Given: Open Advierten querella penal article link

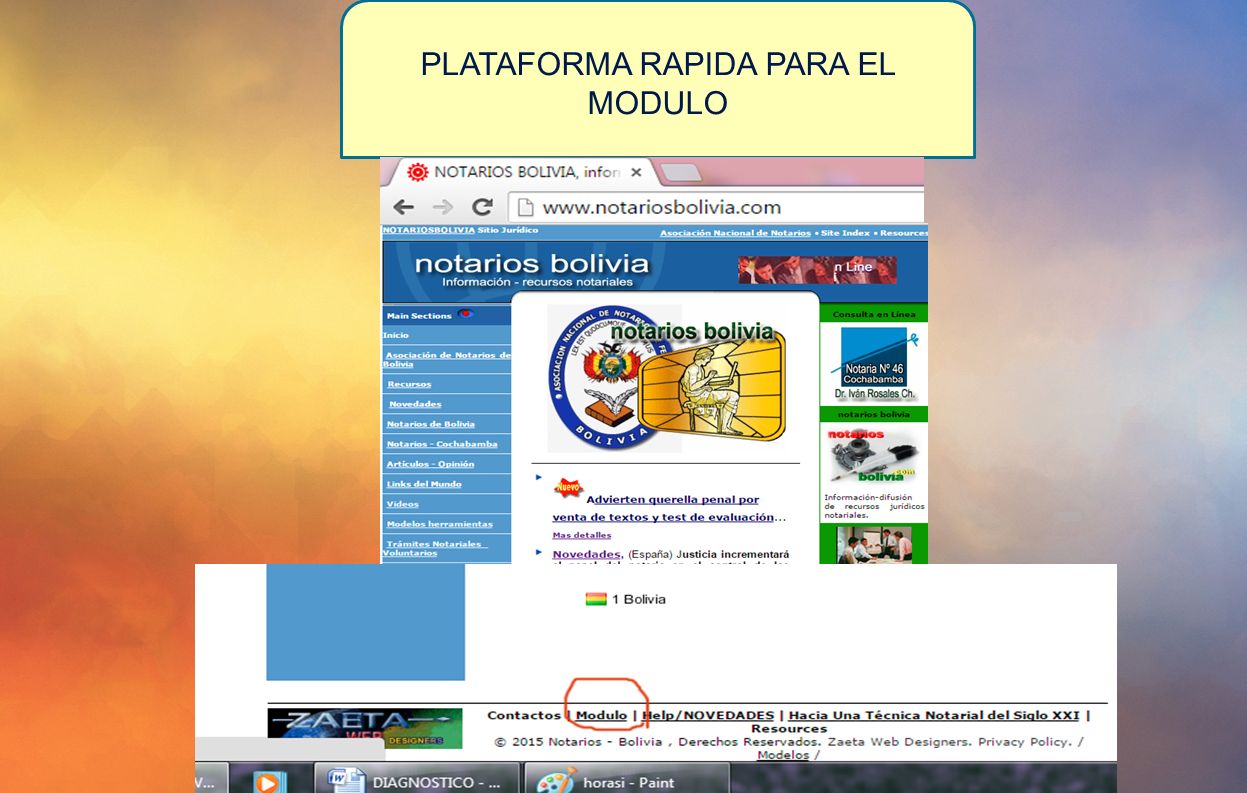Looking at the screenshot, I should tap(671, 508).
